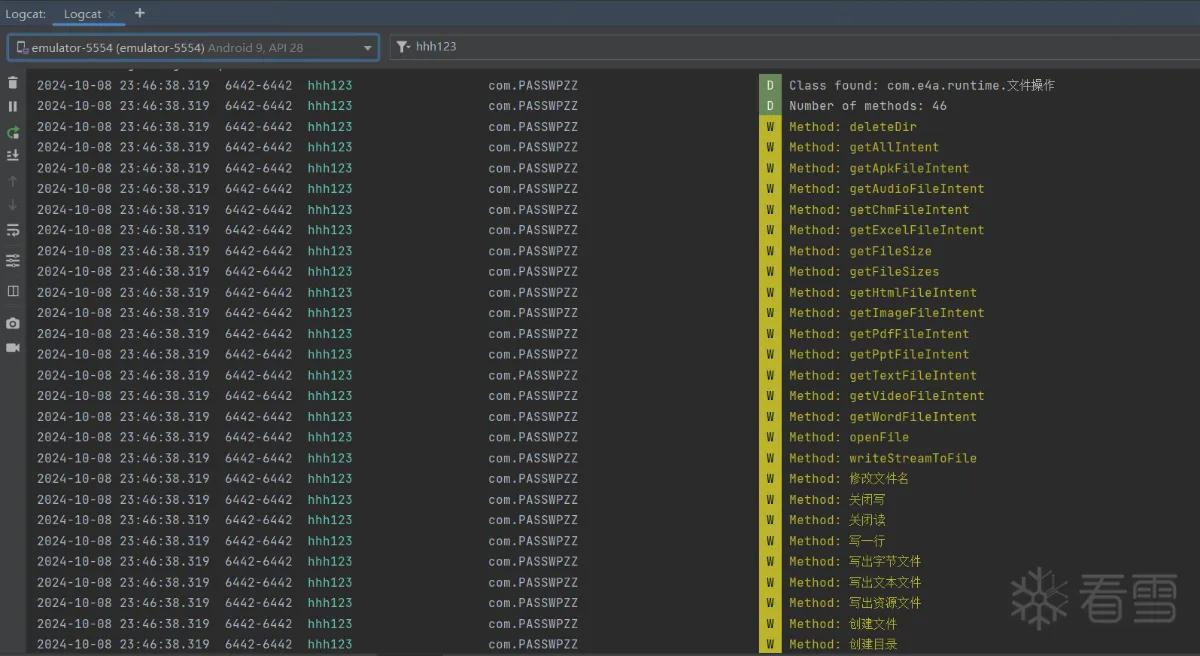1200x656 pixels.
Task: Toggle soft-wrap for log lines
Action: click(x=13, y=230)
